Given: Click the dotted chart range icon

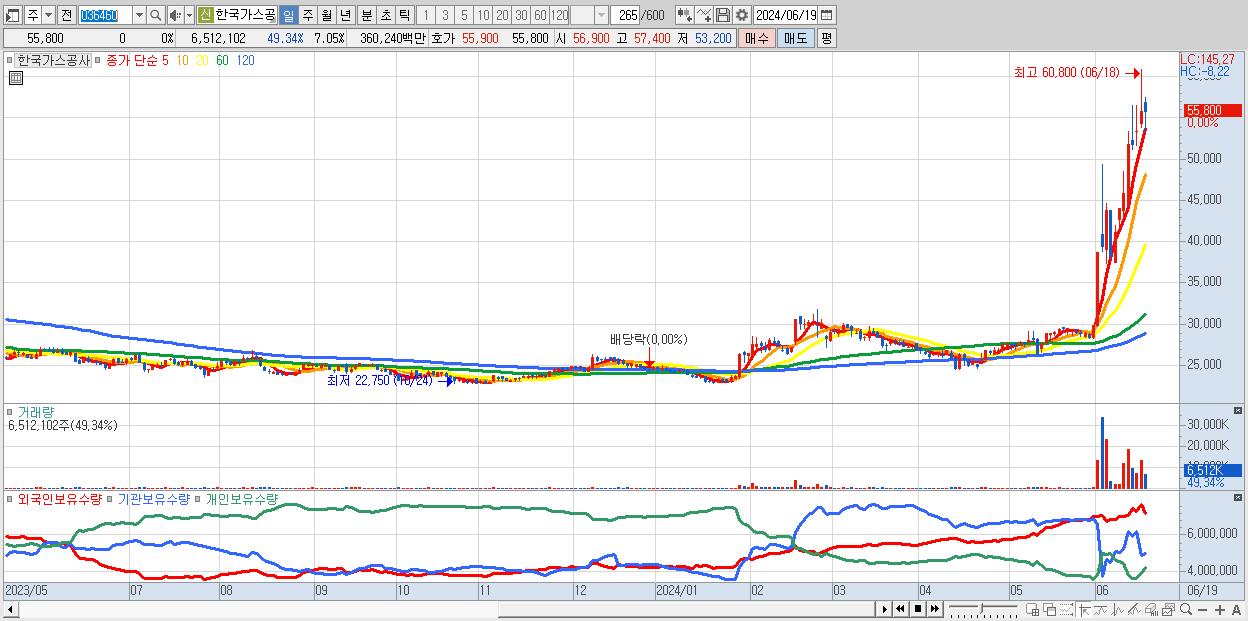Looking at the screenshot, I should (x=1066, y=609).
